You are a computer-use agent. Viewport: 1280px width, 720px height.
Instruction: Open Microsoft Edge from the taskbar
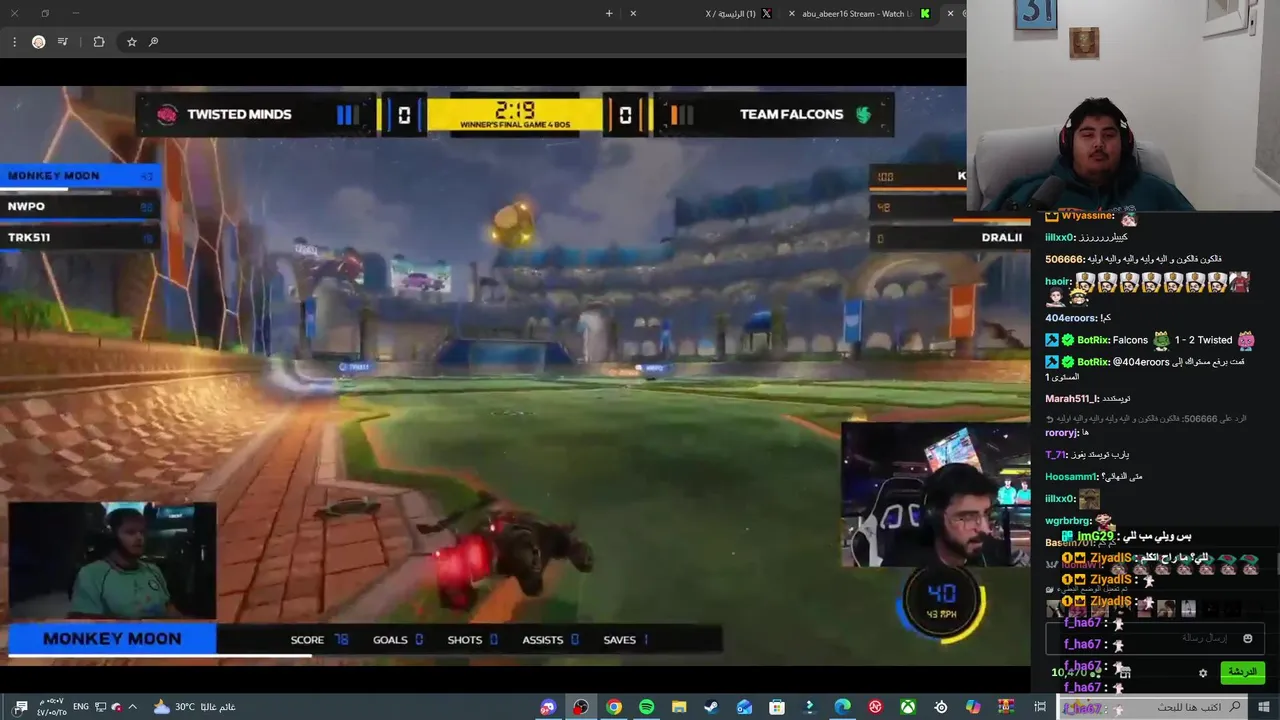click(842, 707)
